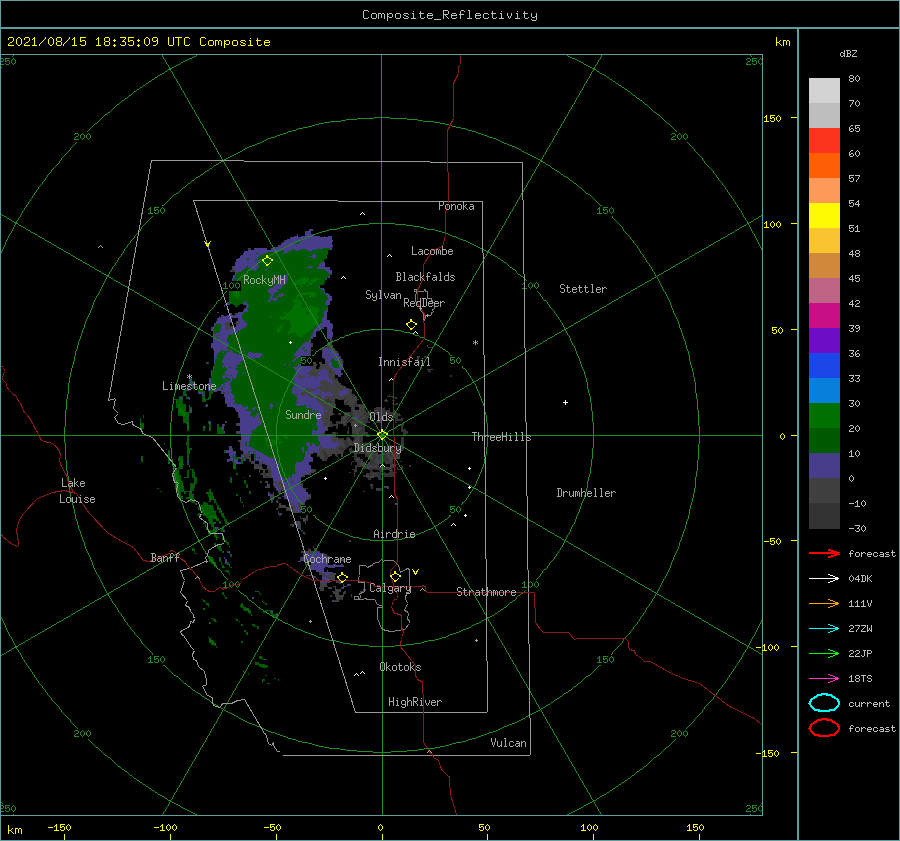Screen dimensions: 900x841
Task: Click the Composite_Reflectivity title text
Action: [x=449, y=15]
